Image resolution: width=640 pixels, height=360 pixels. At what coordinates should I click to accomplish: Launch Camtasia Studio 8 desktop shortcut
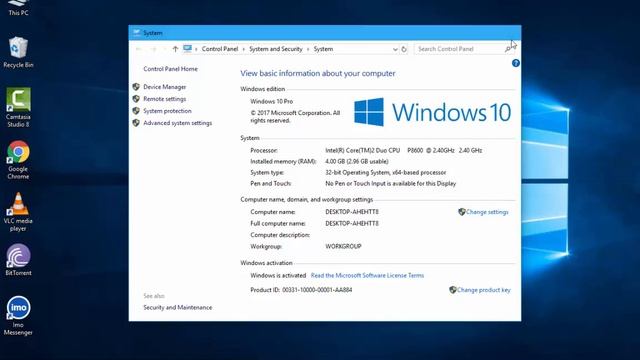click(18, 107)
